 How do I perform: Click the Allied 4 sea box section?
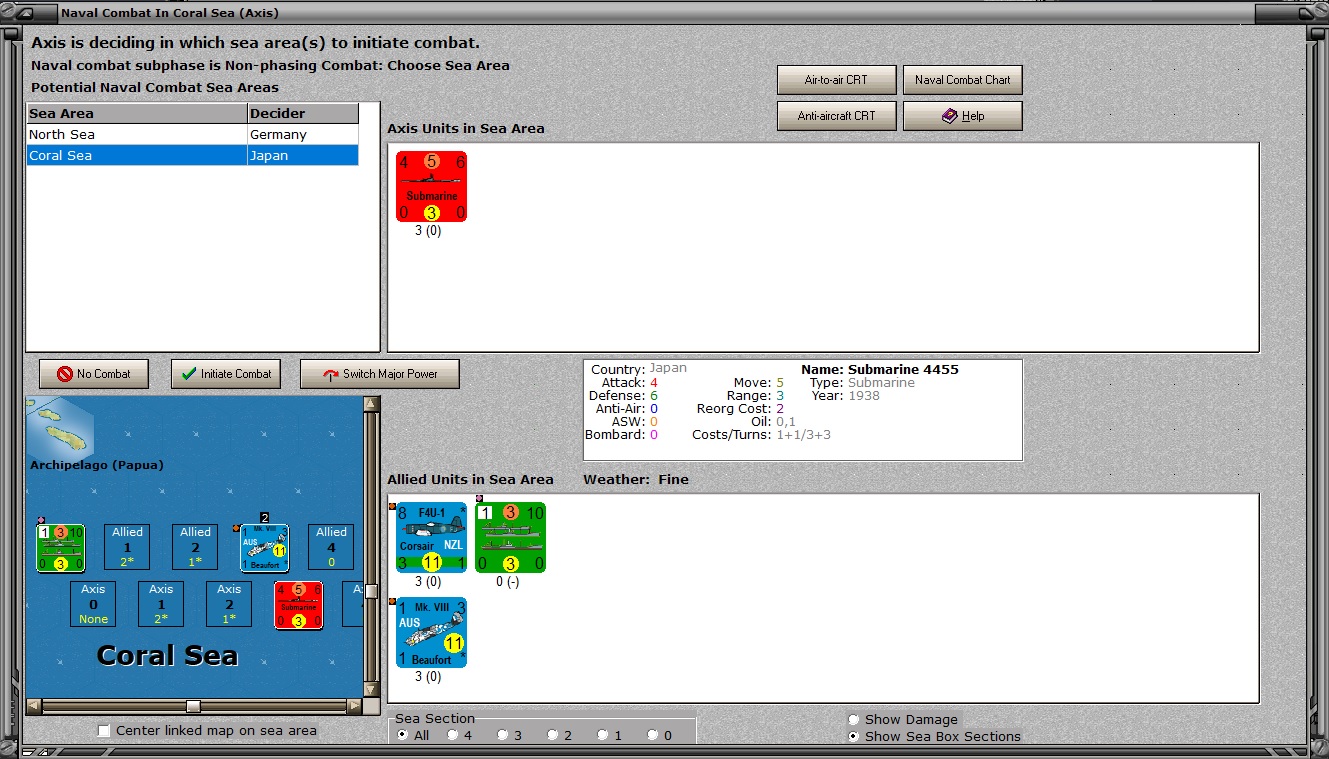[332, 547]
